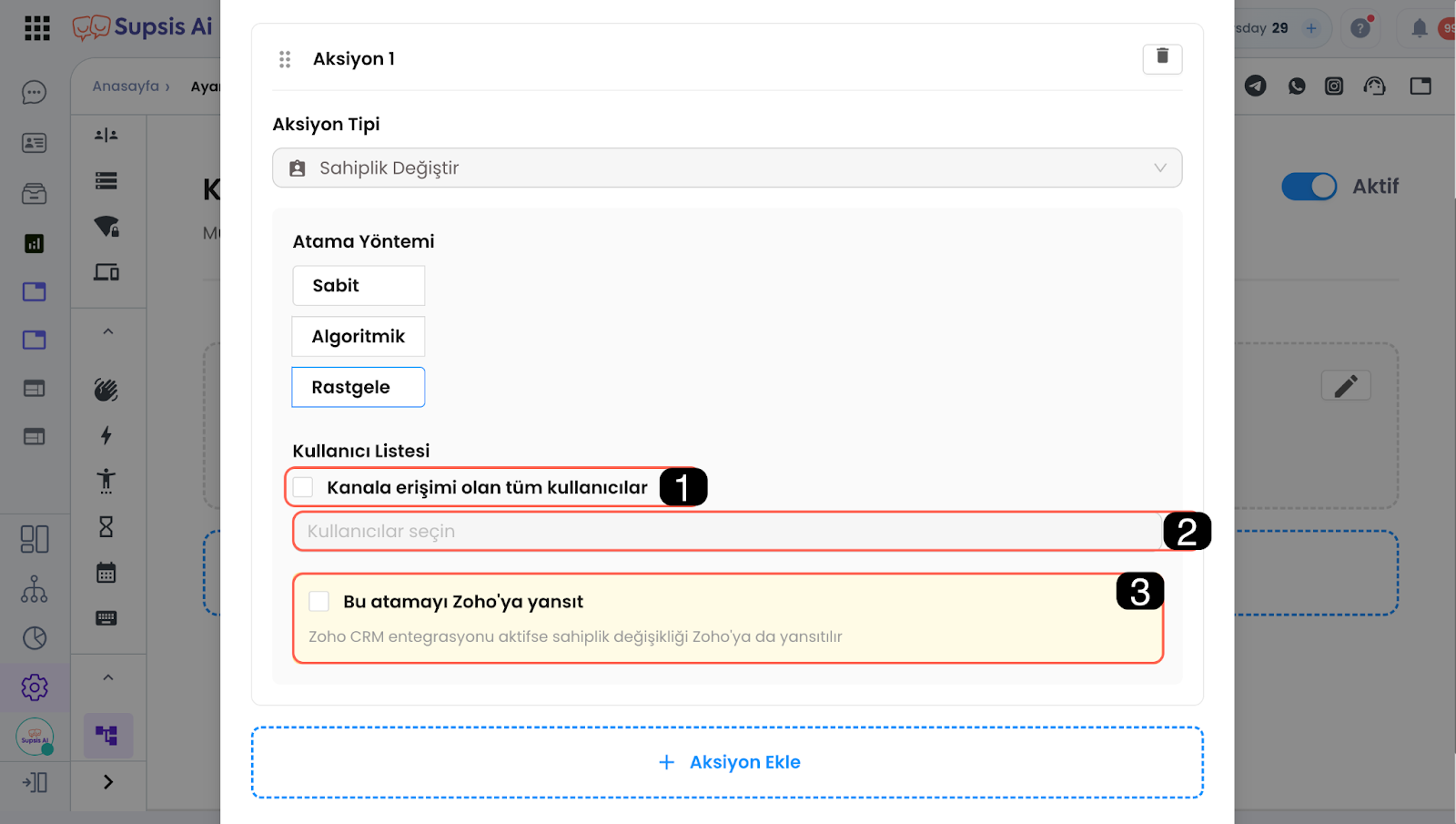Select the Algoritmik assignment method
This screenshot has height=824, width=1456.
point(359,337)
